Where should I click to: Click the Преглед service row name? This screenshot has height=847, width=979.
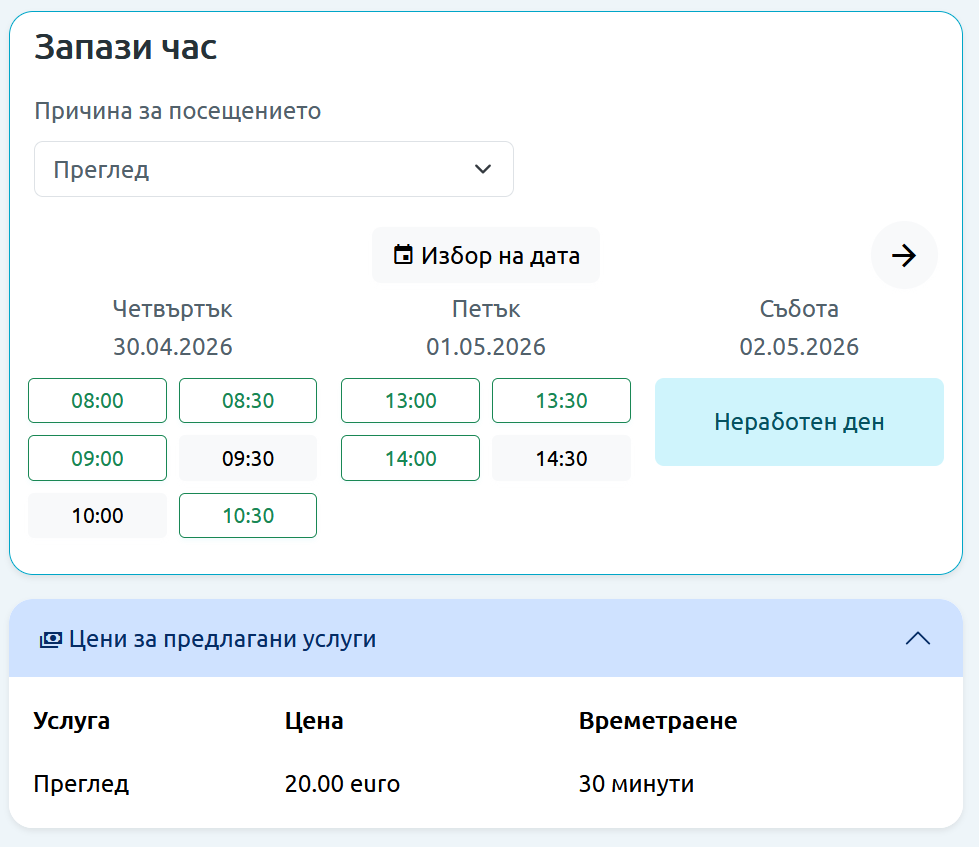click(x=81, y=784)
